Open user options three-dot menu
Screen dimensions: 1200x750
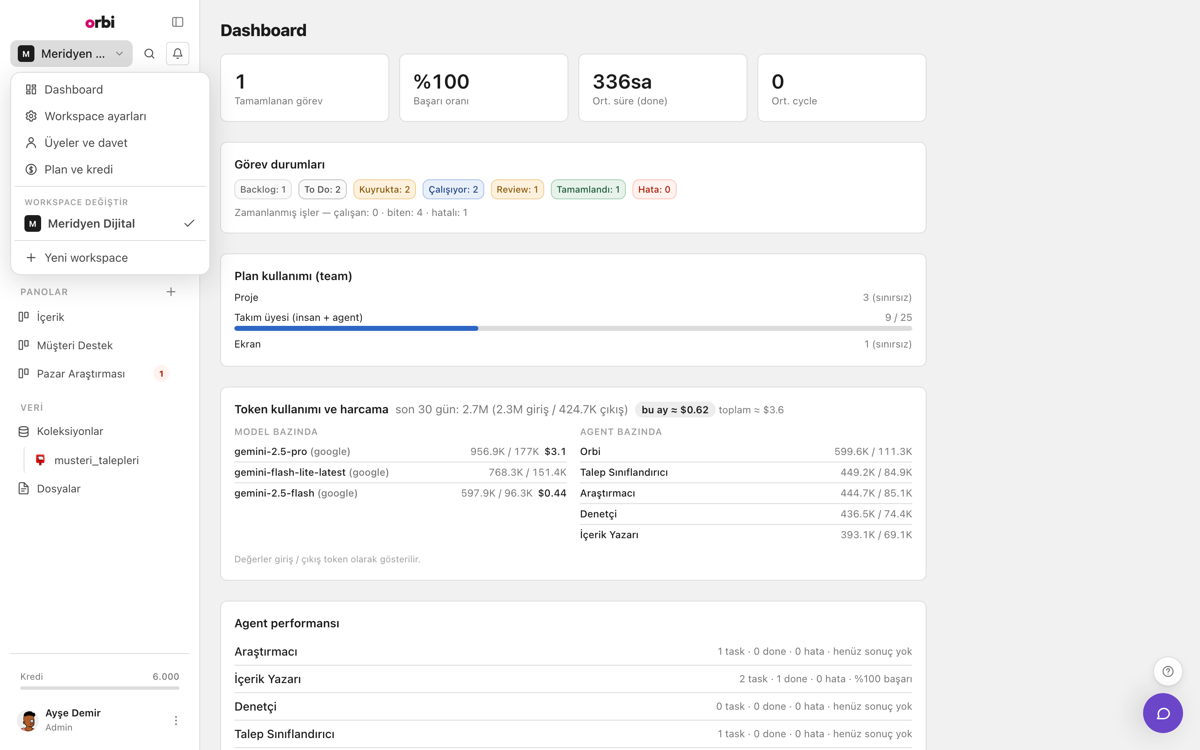176,720
